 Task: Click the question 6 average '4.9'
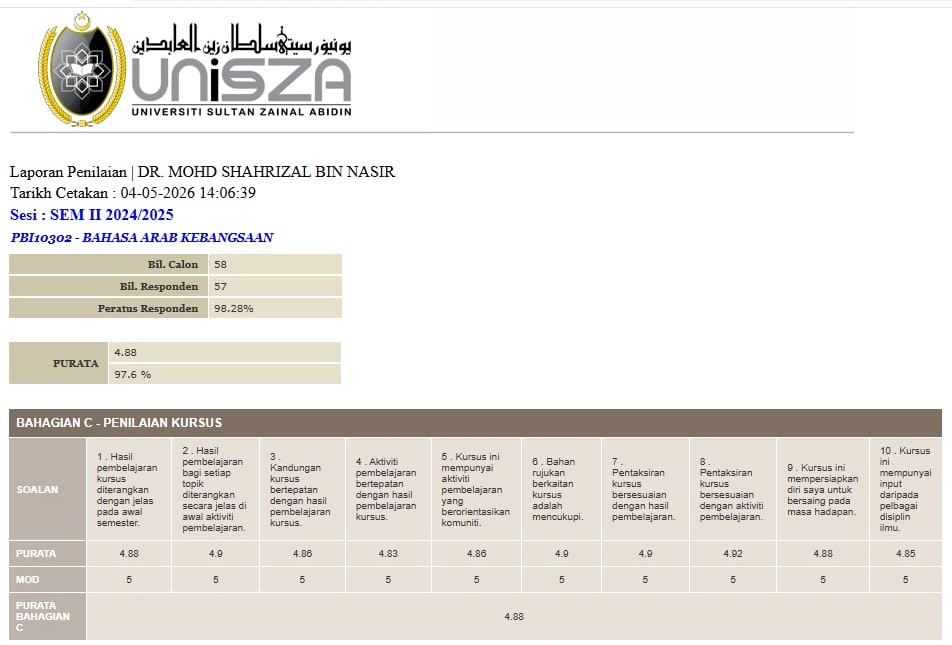[562, 554]
